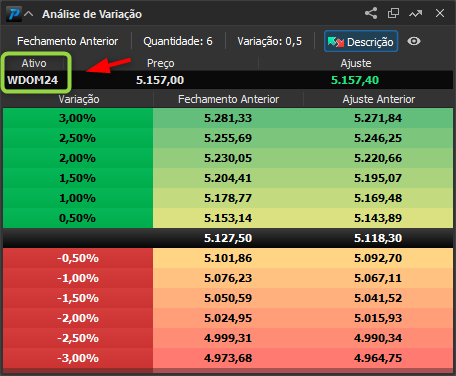456x376 pixels.
Task: Click the adjustment value 5.169,48
Action: click(x=378, y=198)
